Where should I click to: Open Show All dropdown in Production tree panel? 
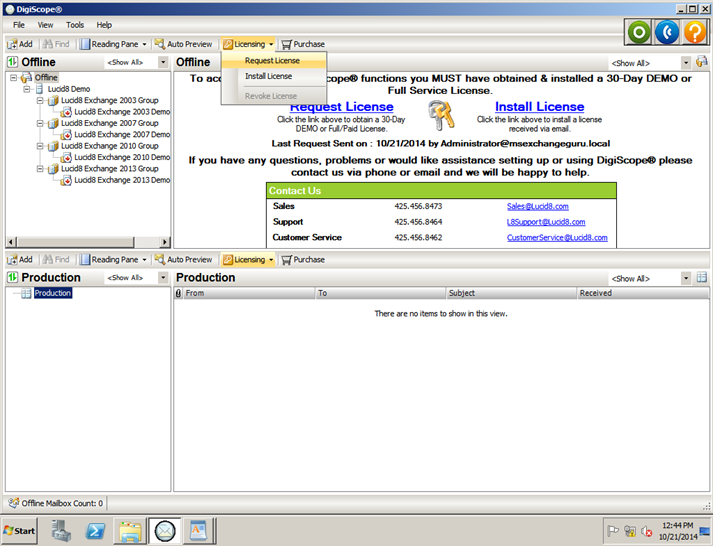[163, 277]
